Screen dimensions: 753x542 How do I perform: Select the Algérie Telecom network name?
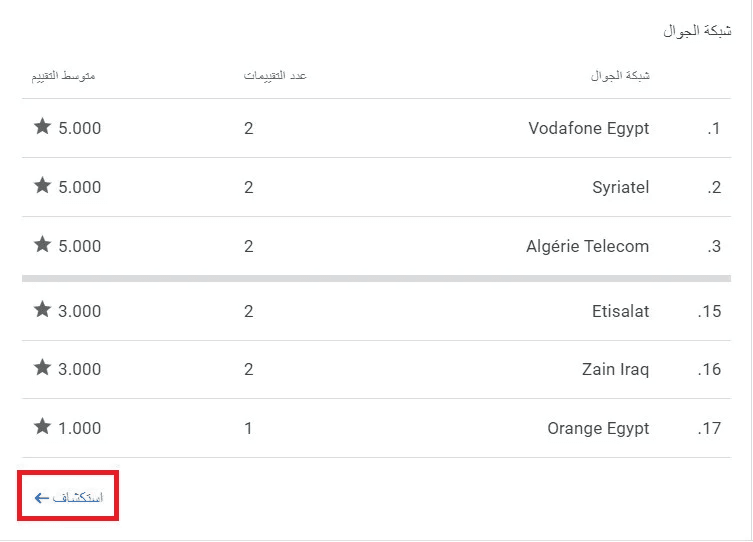point(587,246)
